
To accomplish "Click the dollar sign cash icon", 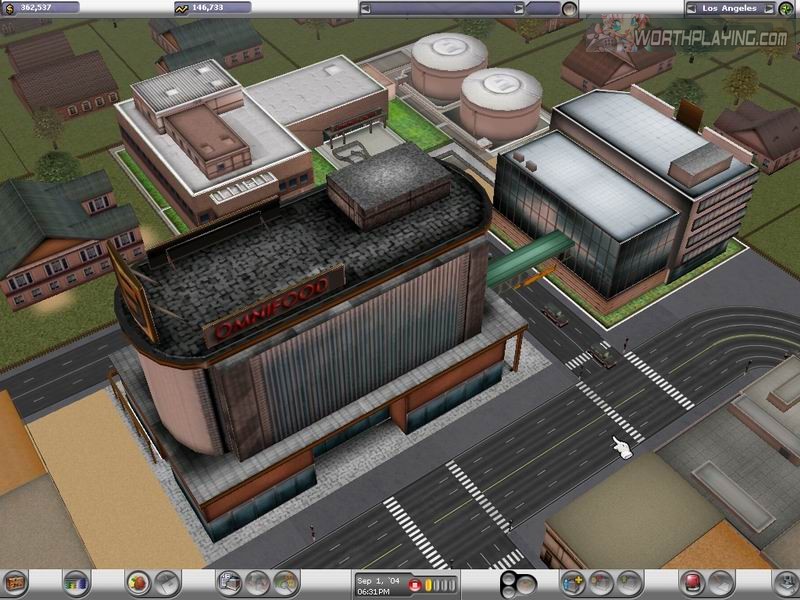I will (x=8, y=8).
